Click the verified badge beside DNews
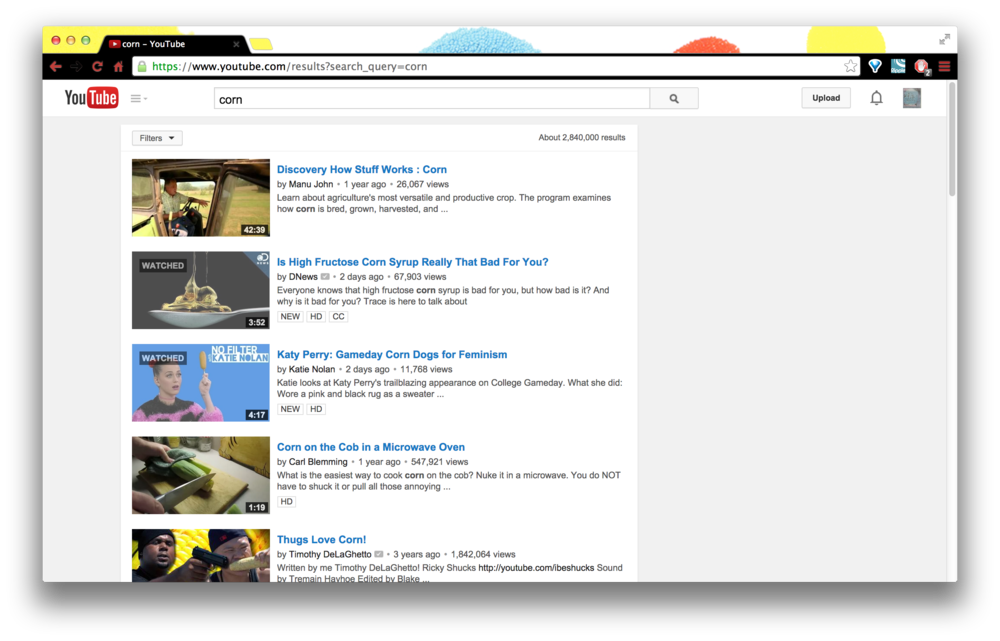1000x641 pixels. pyautogui.click(x=325, y=277)
